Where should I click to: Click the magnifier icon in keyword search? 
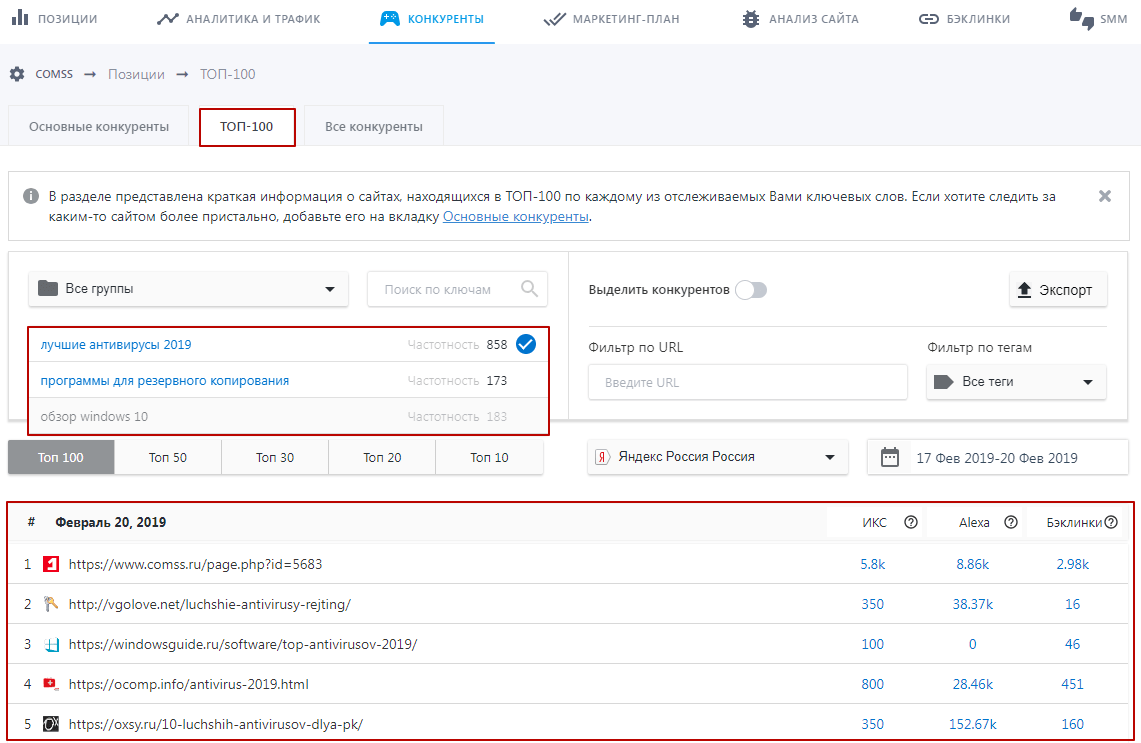(x=530, y=289)
